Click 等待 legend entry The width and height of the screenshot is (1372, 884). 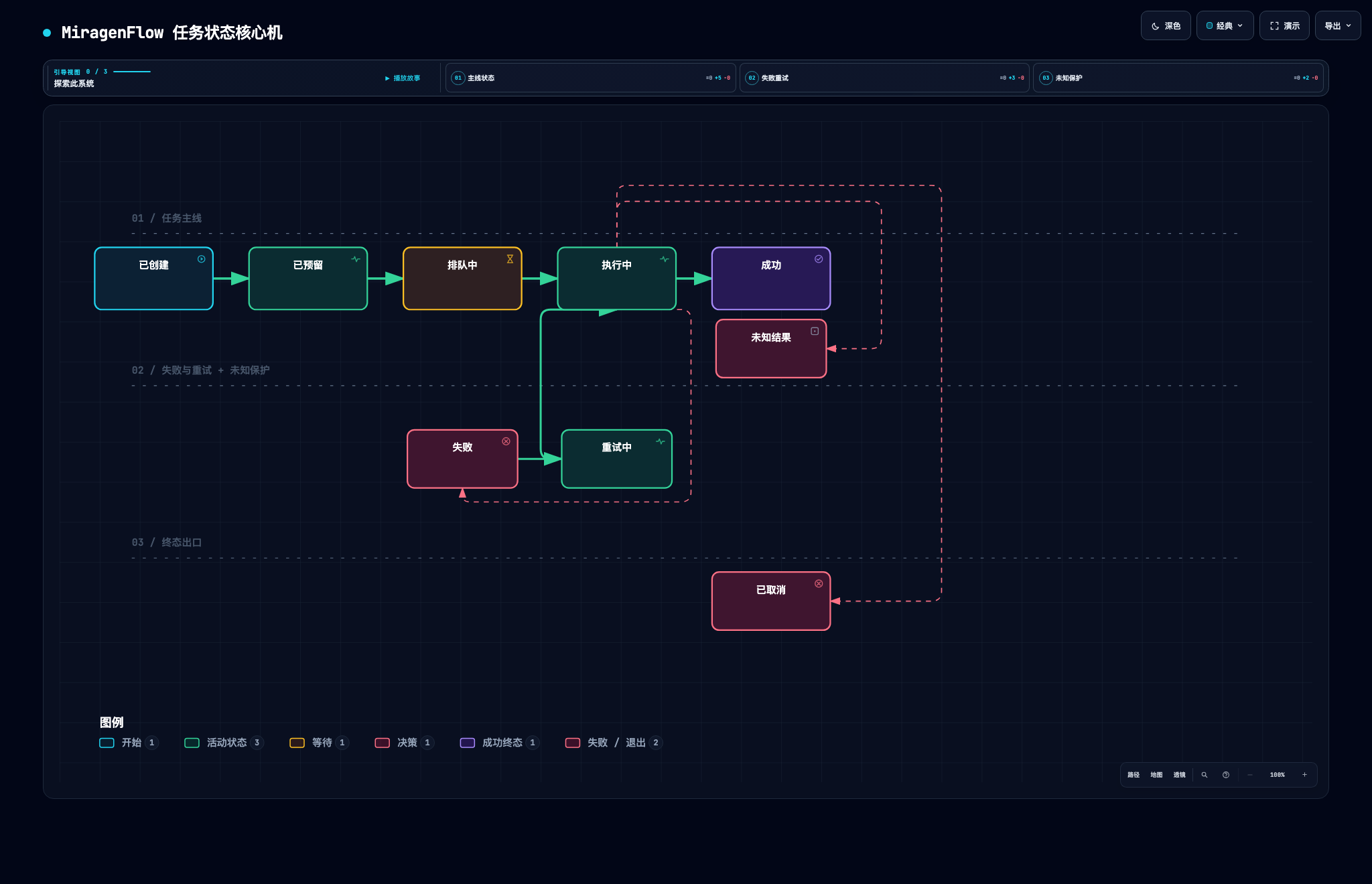coord(319,743)
